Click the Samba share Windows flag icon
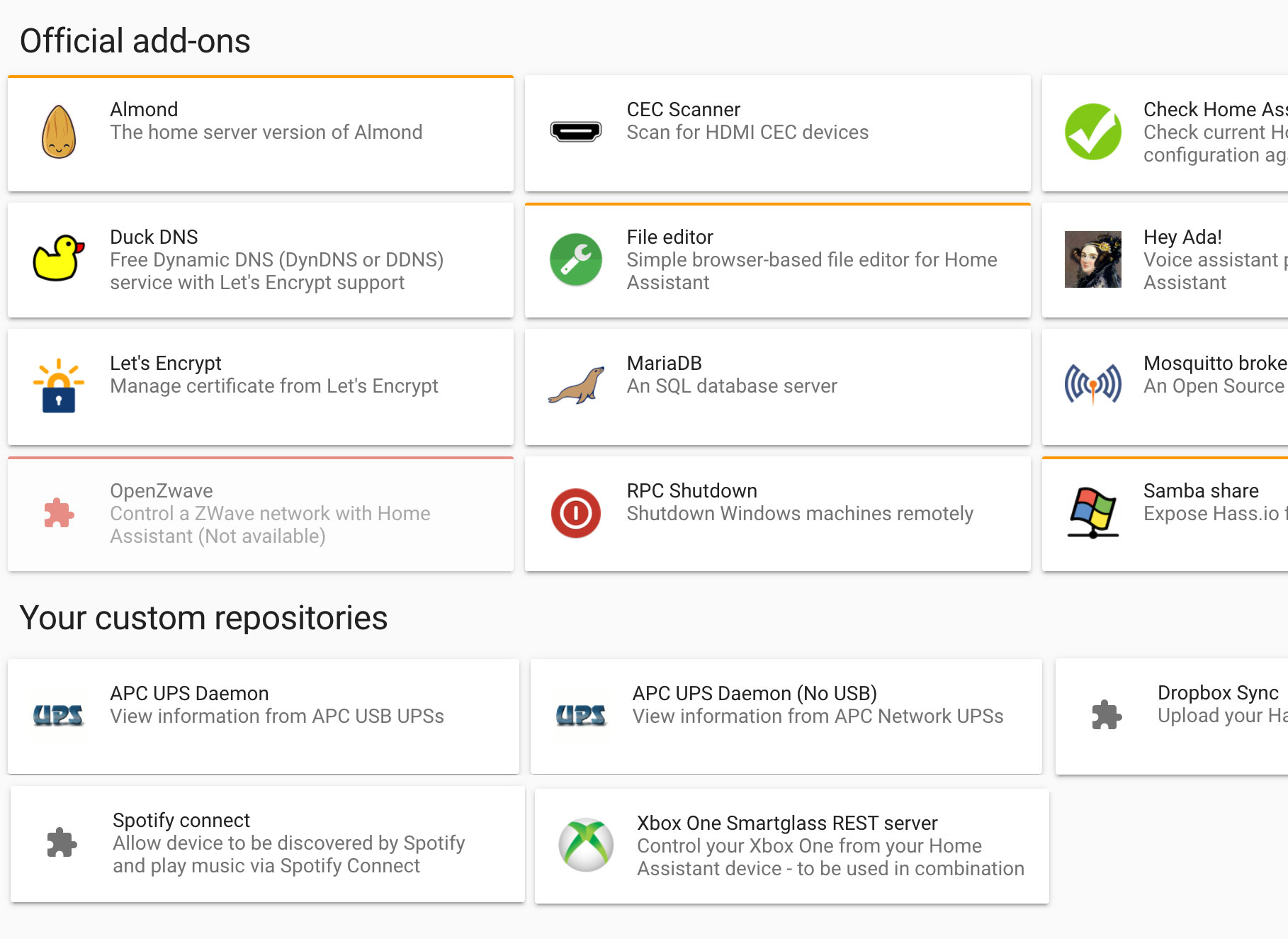Screen dimensions: 1288x939 click(x=1093, y=513)
